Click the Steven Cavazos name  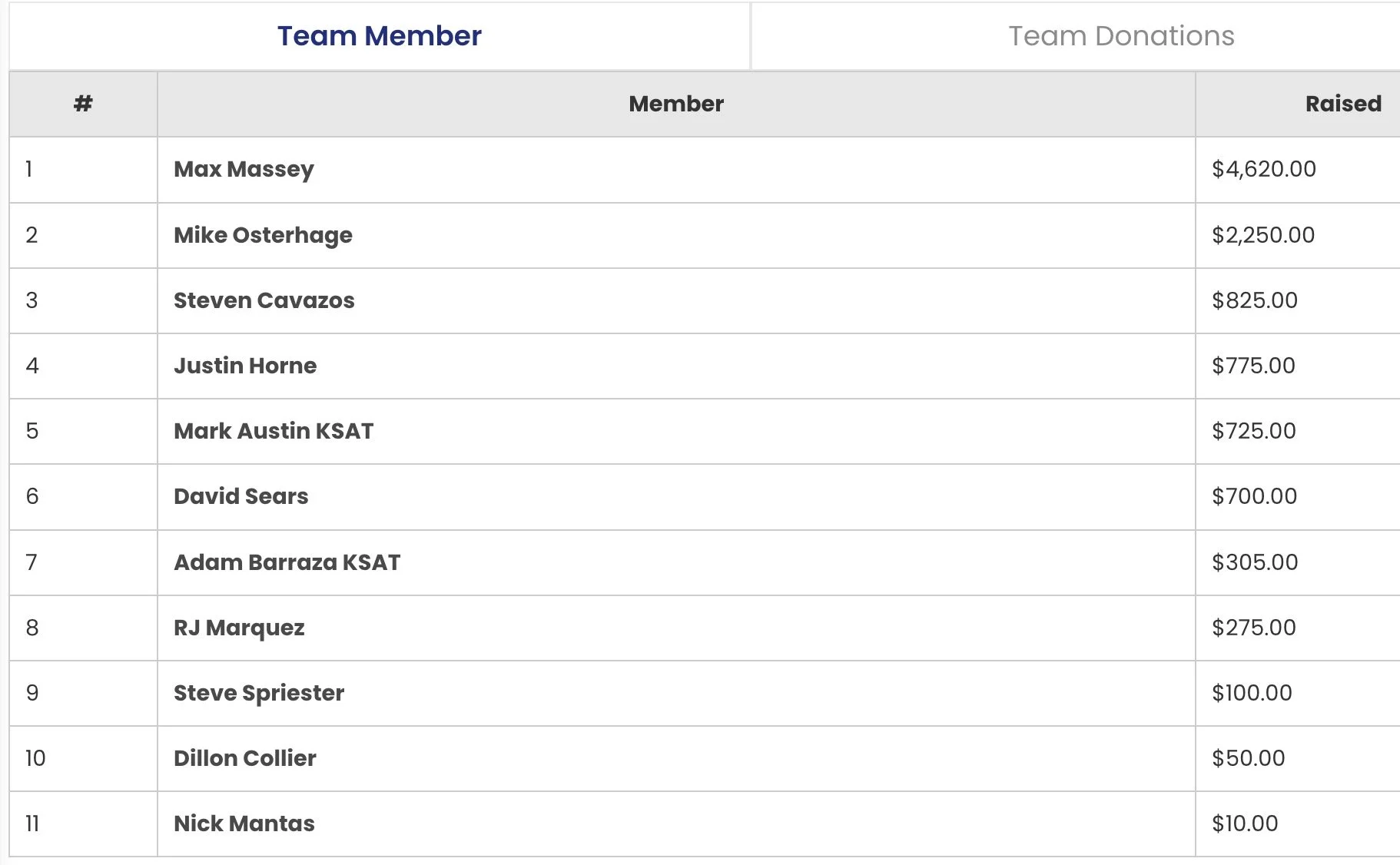click(264, 300)
